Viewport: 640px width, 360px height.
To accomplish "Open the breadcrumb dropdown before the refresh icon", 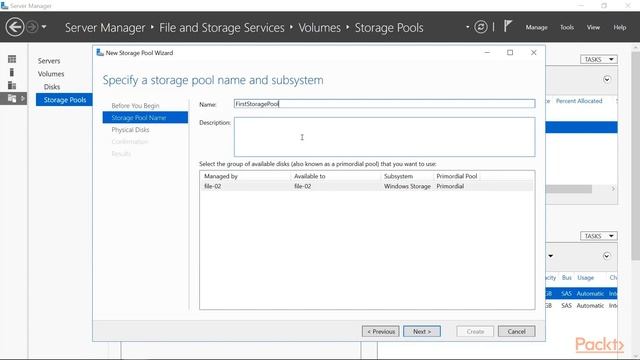I will pos(467,27).
